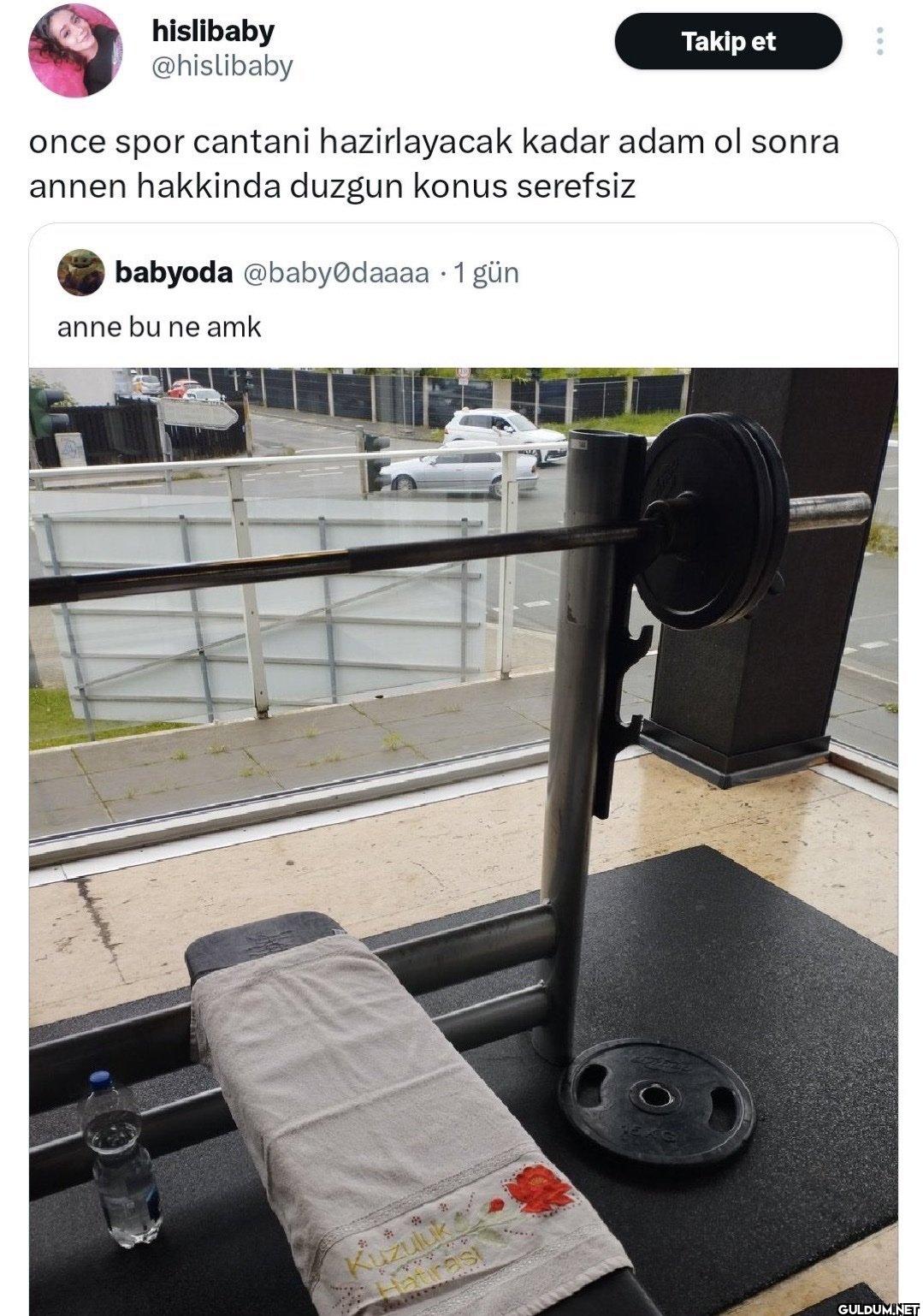Select main tweet text about spor cantani

coord(434,163)
